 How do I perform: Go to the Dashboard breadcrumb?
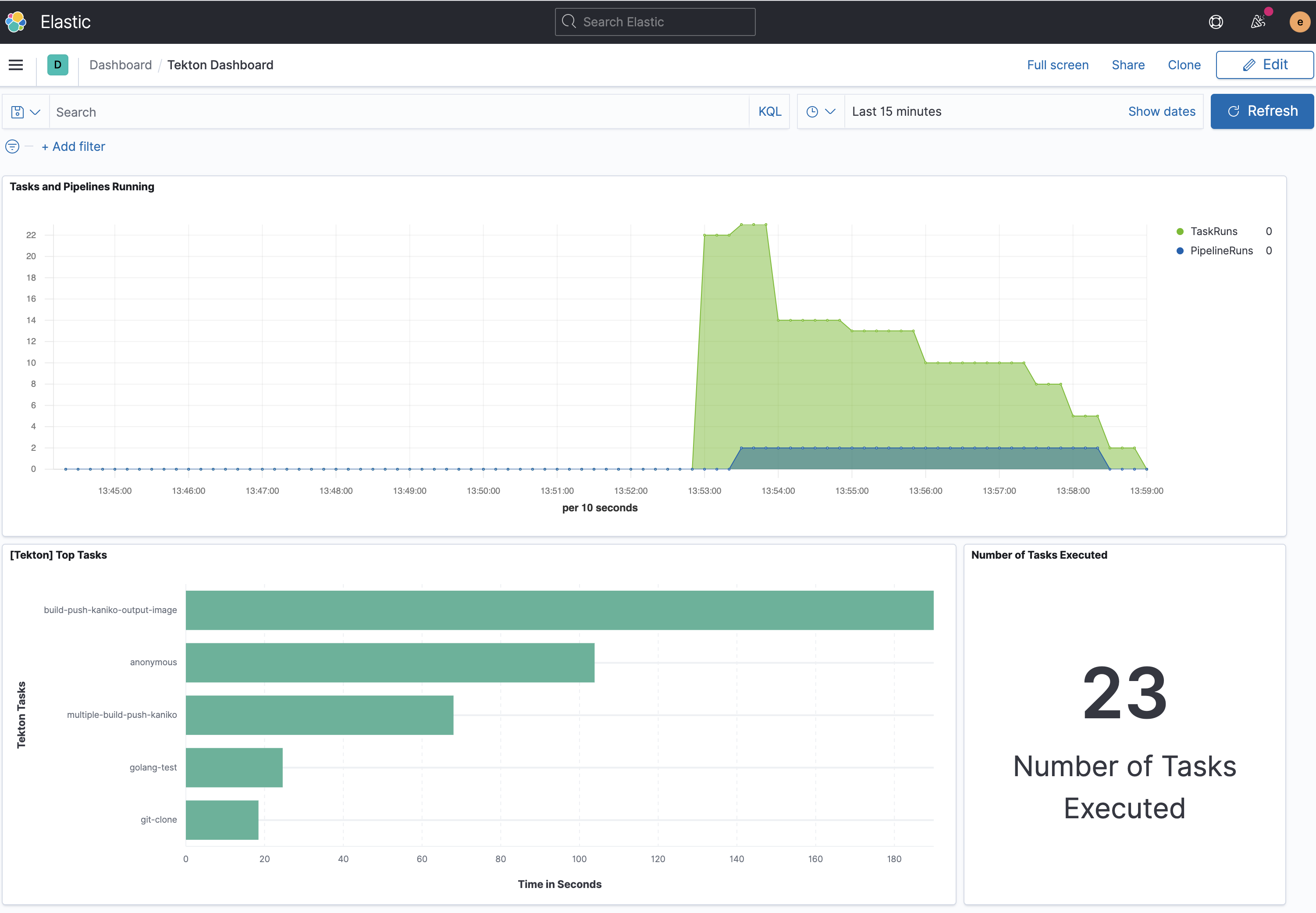coord(121,64)
